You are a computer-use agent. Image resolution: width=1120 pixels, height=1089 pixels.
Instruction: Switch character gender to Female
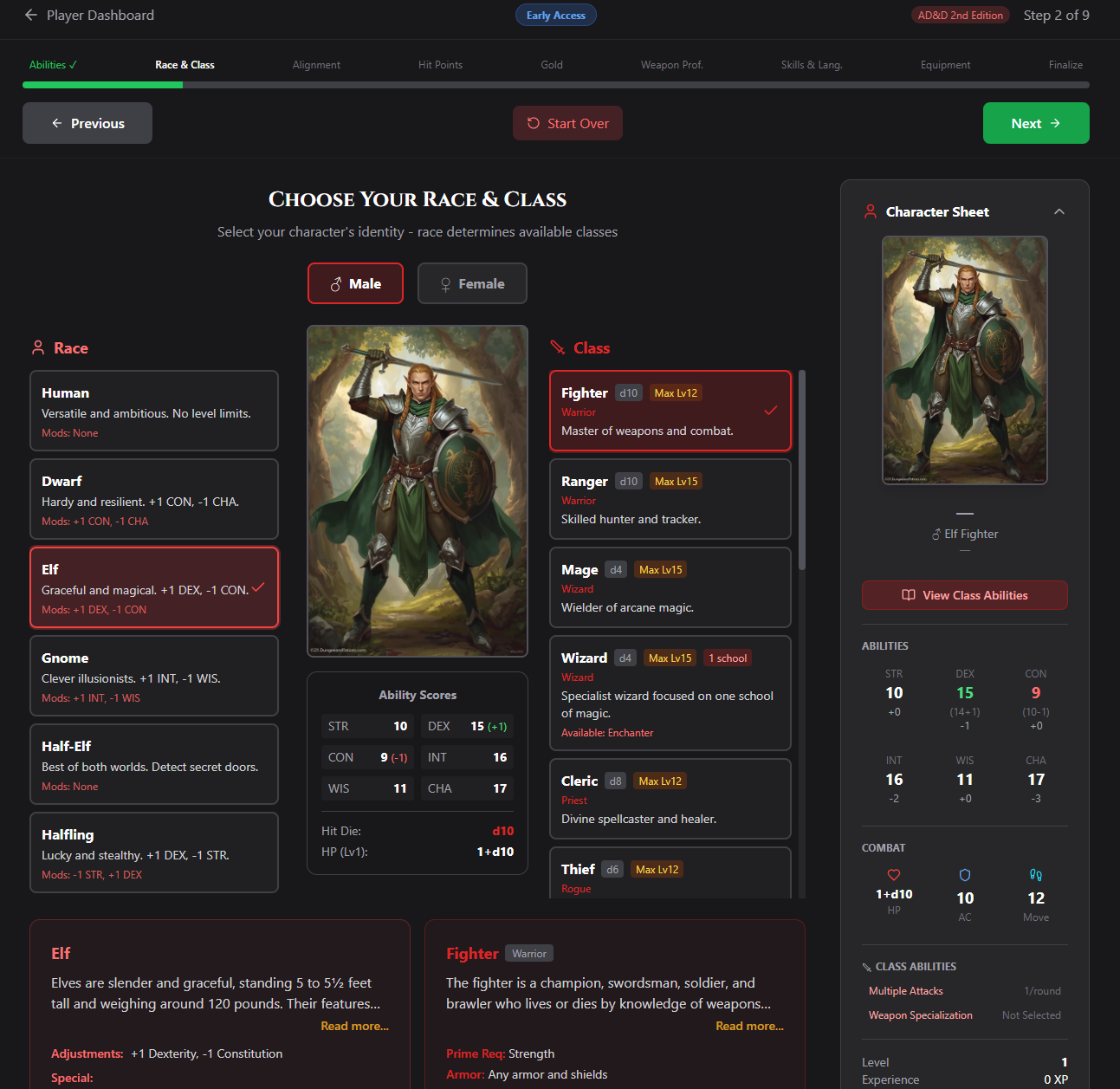tap(472, 283)
